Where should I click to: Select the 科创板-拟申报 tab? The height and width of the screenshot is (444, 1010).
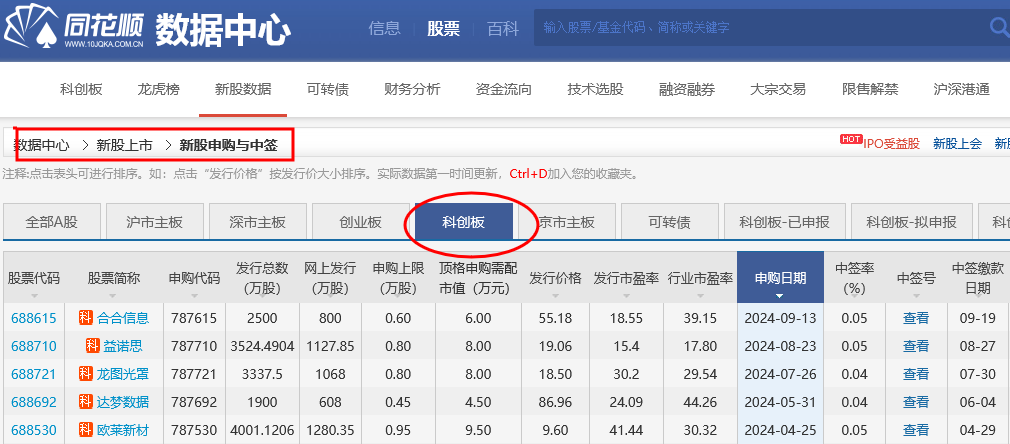point(911,222)
